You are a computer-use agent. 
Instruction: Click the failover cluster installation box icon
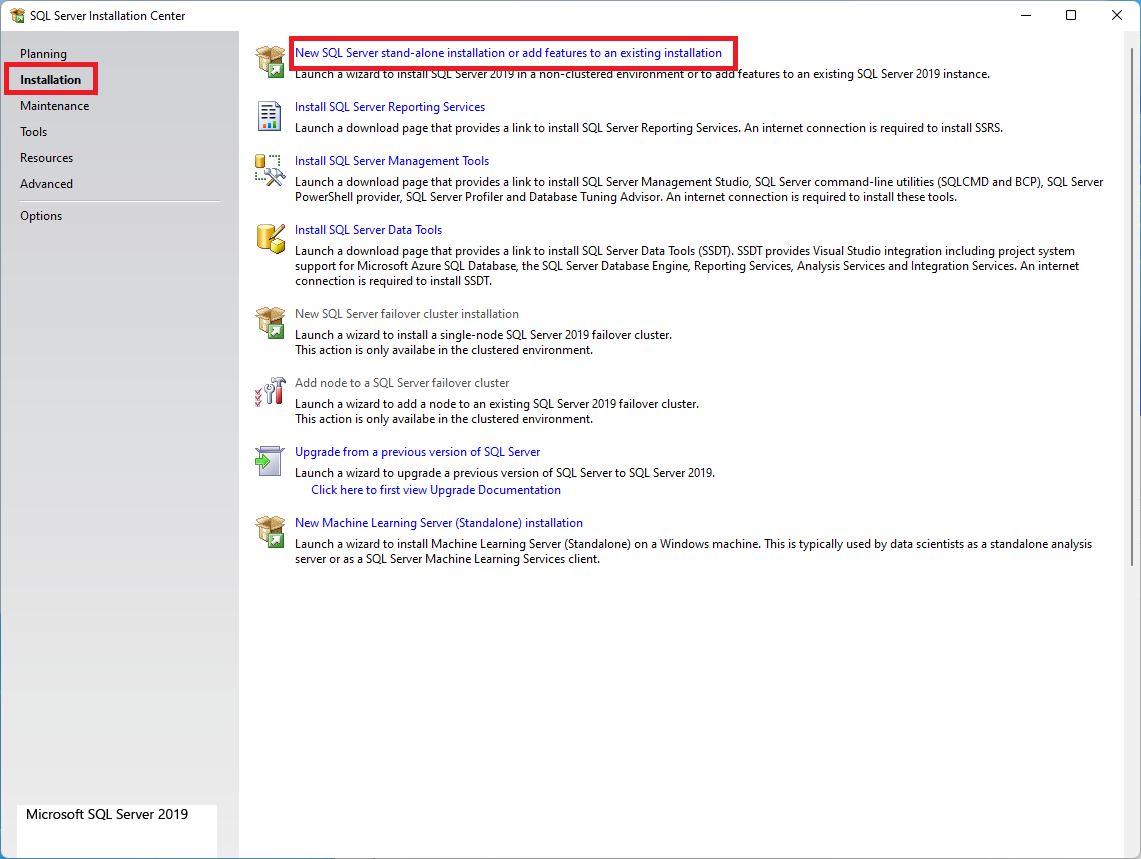270,322
